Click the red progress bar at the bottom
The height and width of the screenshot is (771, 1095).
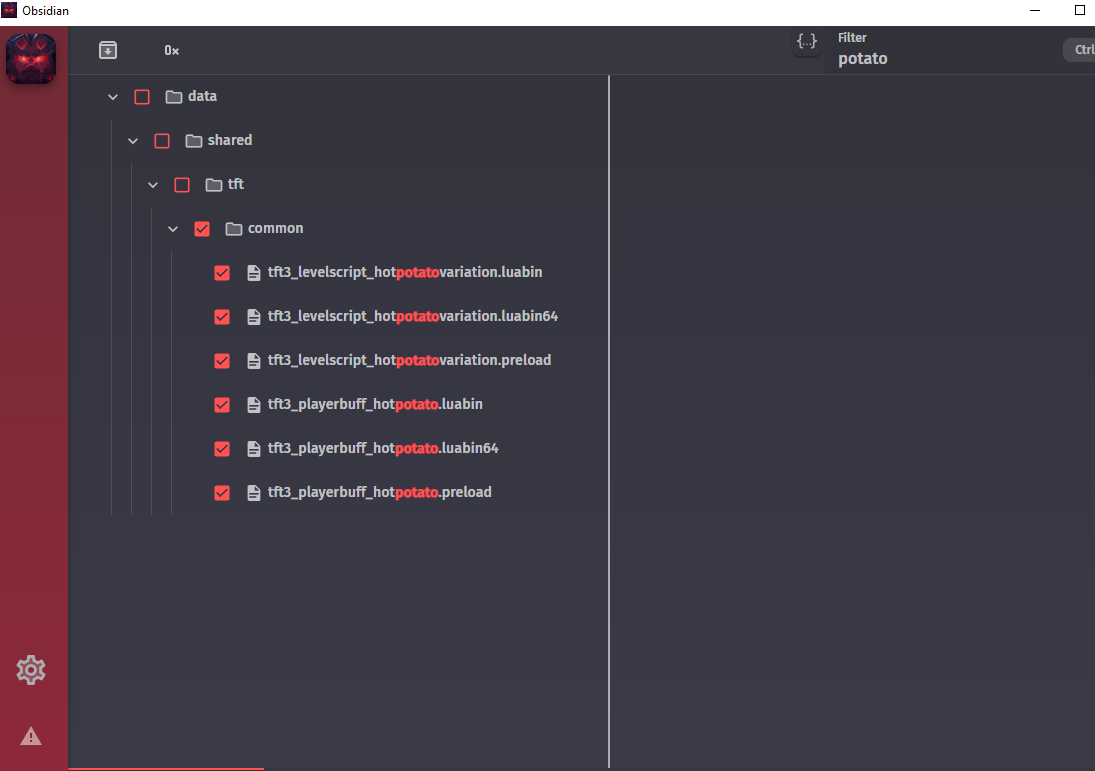(x=165, y=768)
